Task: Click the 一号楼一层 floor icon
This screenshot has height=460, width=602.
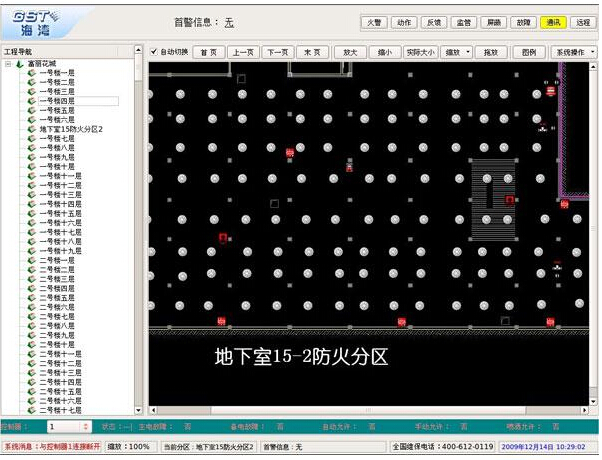Action: (32, 73)
